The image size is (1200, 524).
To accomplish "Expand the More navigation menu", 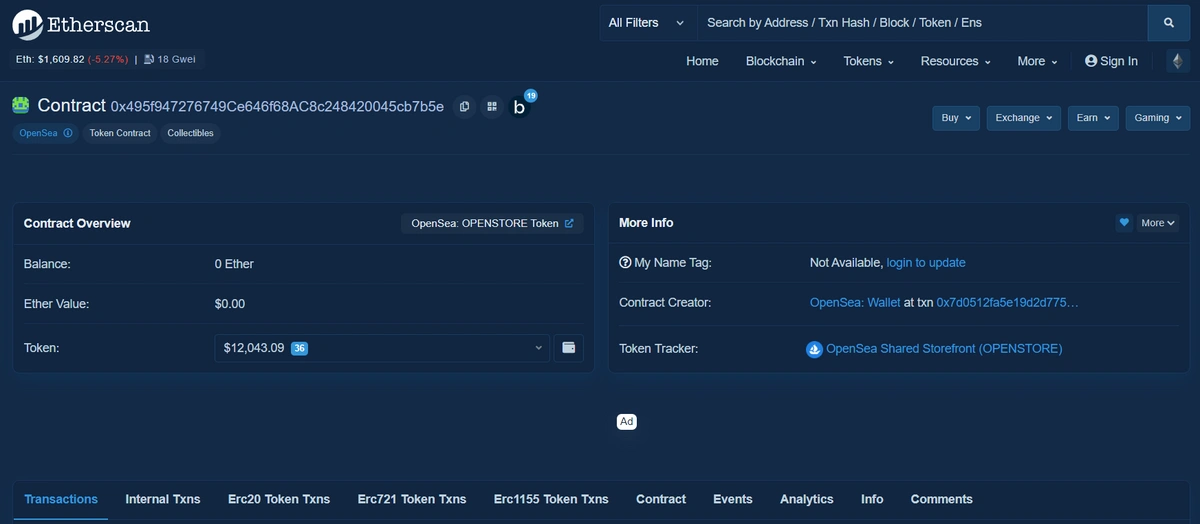I will [1037, 61].
